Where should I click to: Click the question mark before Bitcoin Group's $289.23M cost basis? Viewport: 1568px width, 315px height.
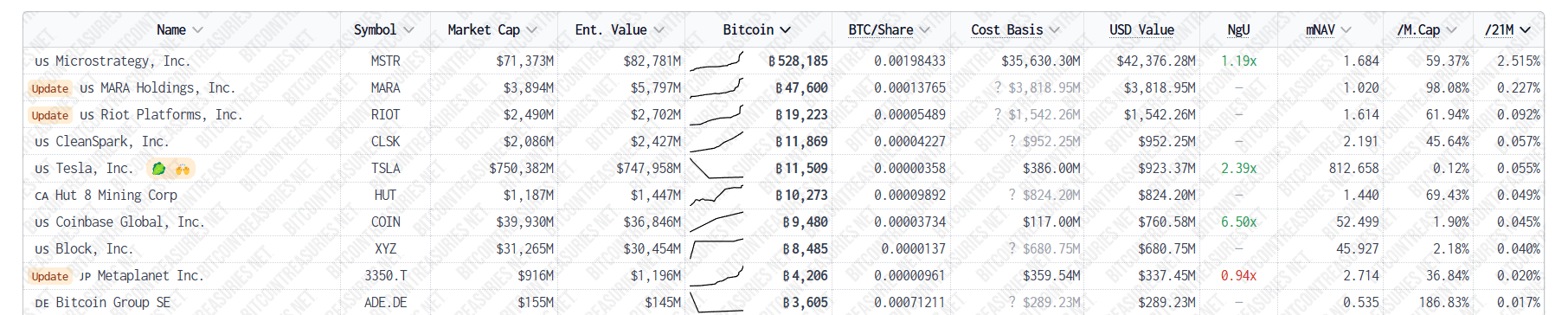[1012, 302]
